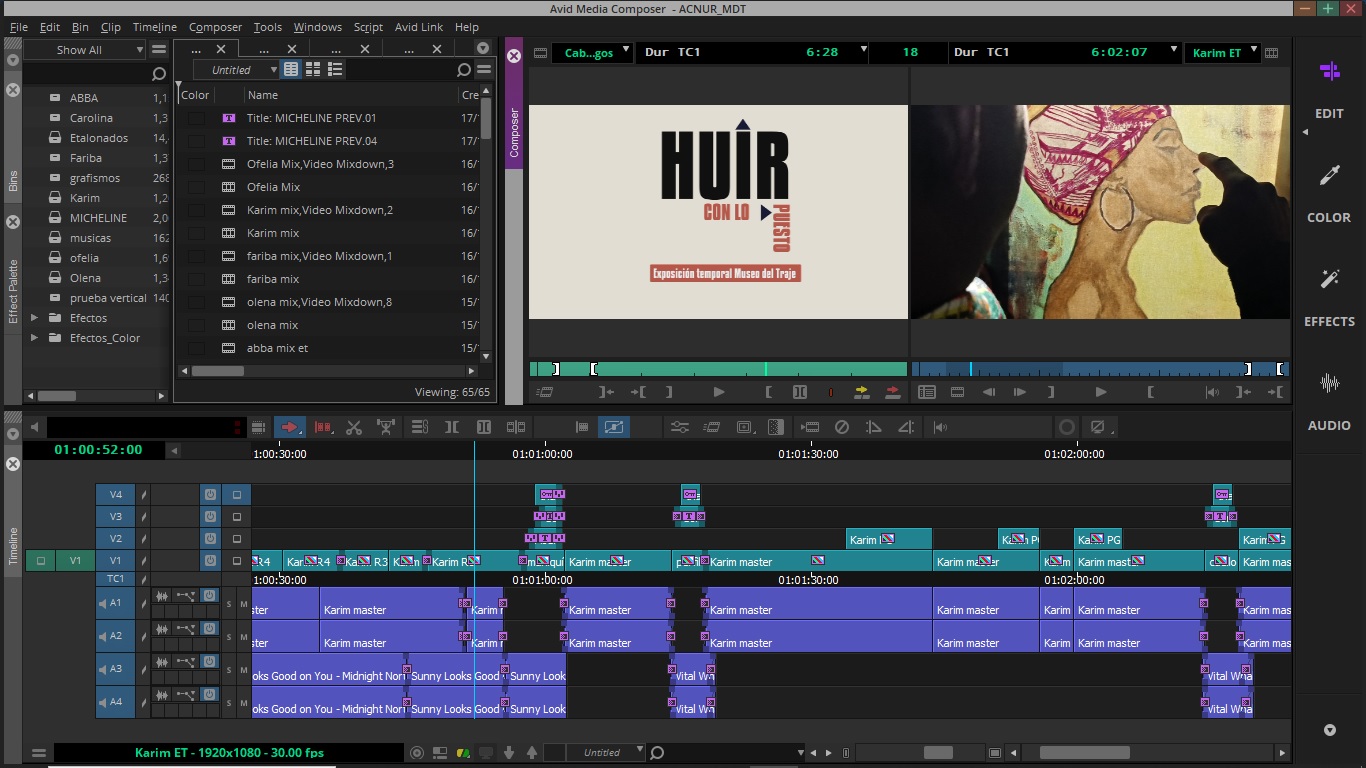Open the Effect Mode sliders icon

(680, 427)
